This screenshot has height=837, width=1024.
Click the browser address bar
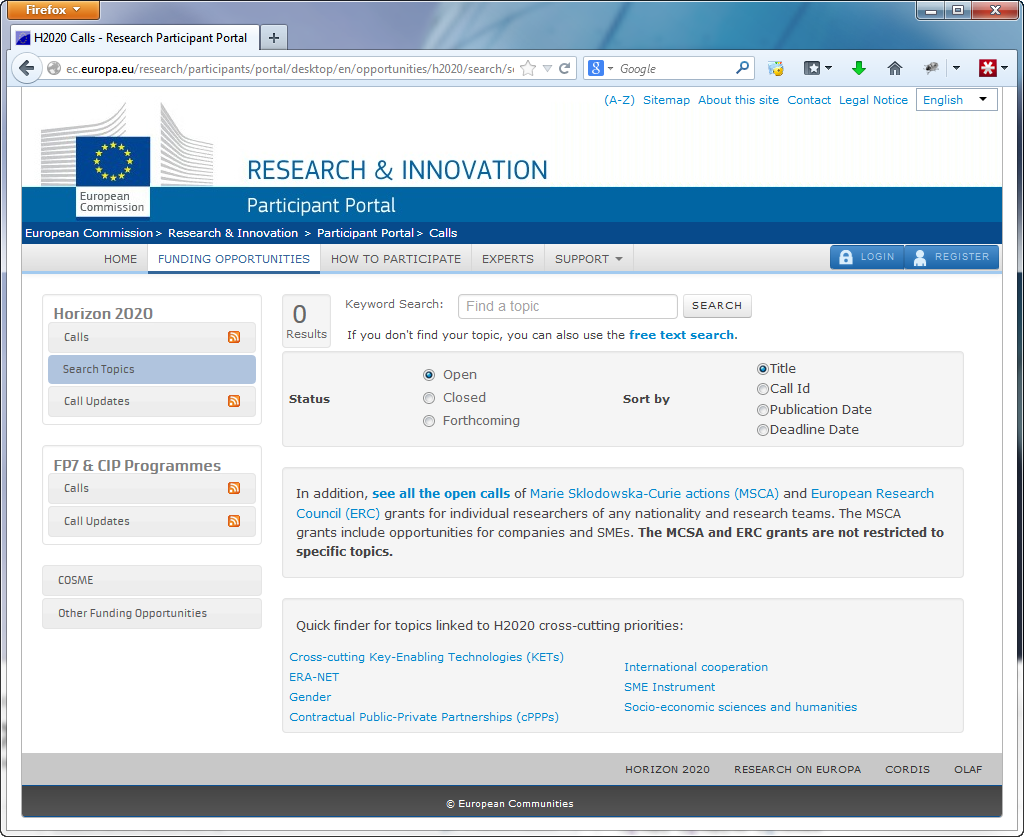pyautogui.click(x=289, y=69)
